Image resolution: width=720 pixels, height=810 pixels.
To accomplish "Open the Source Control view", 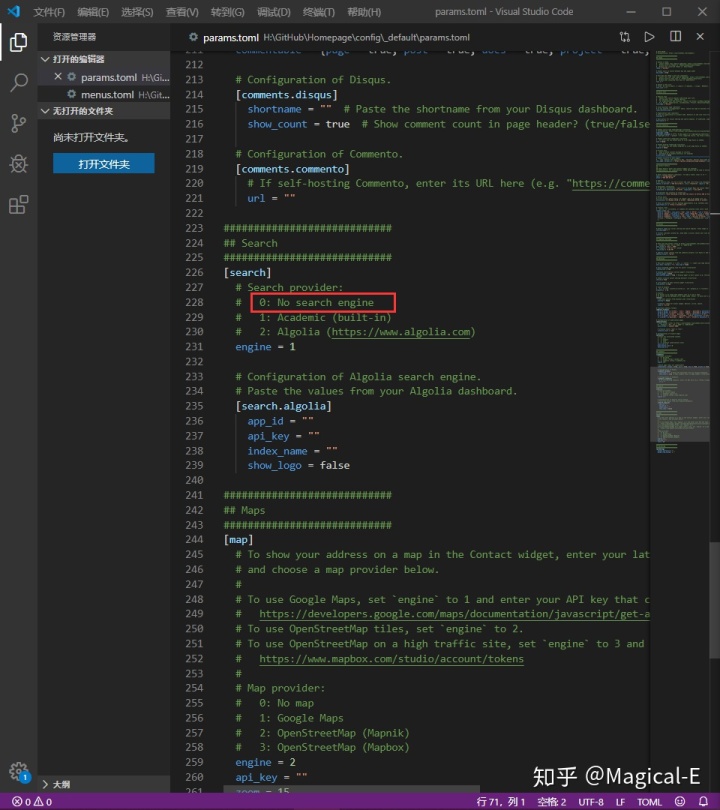I will point(19,123).
